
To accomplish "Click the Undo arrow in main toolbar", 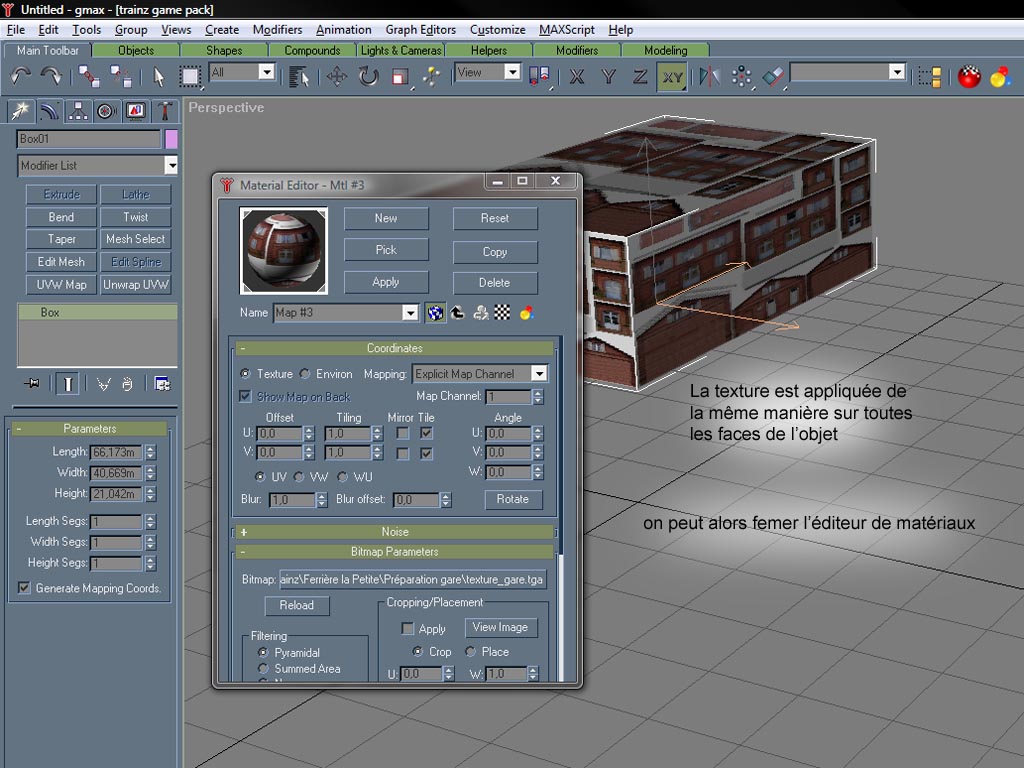I will [x=20, y=75].
